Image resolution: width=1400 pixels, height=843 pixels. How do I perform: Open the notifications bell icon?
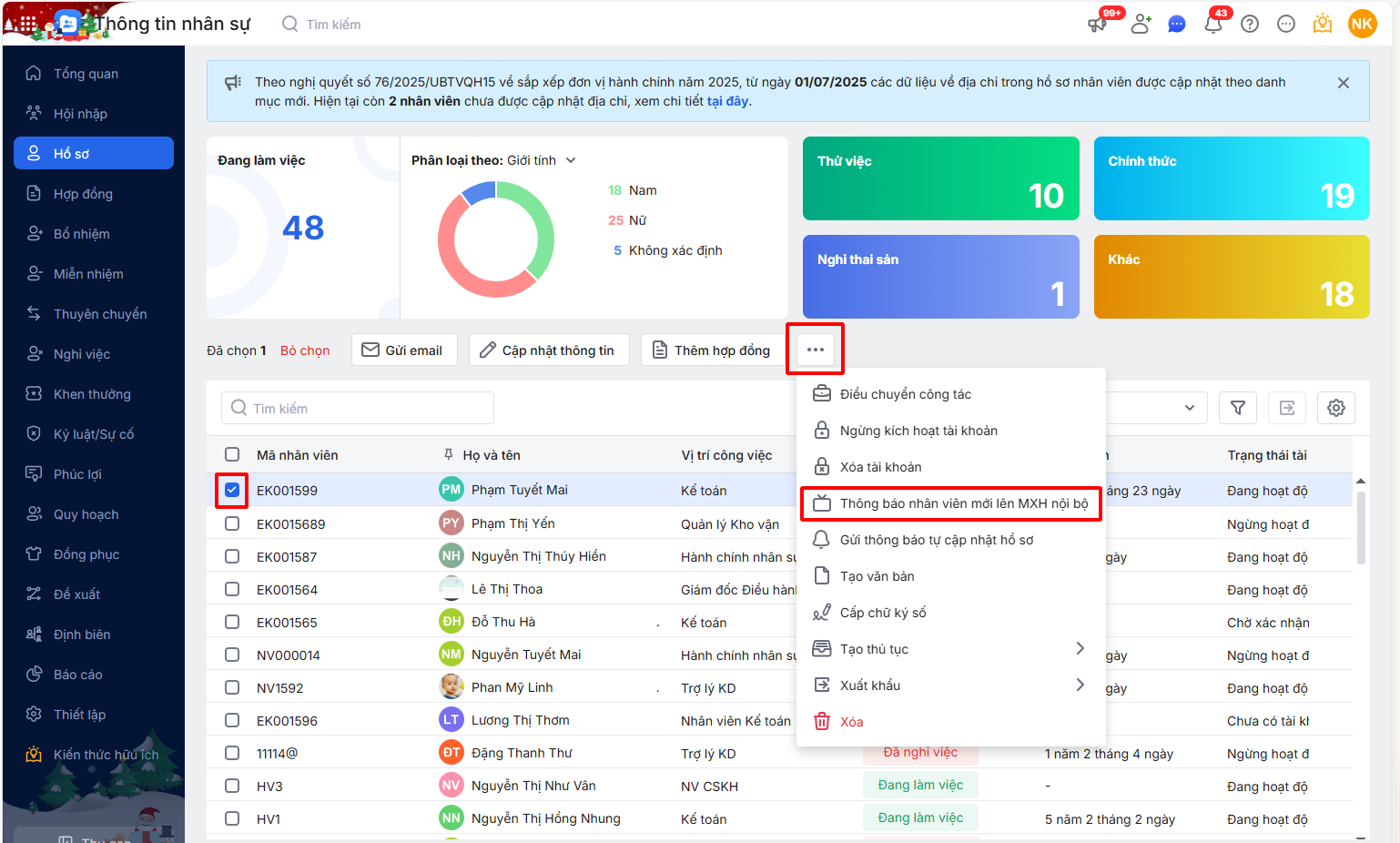click(x=1212, y=25)
